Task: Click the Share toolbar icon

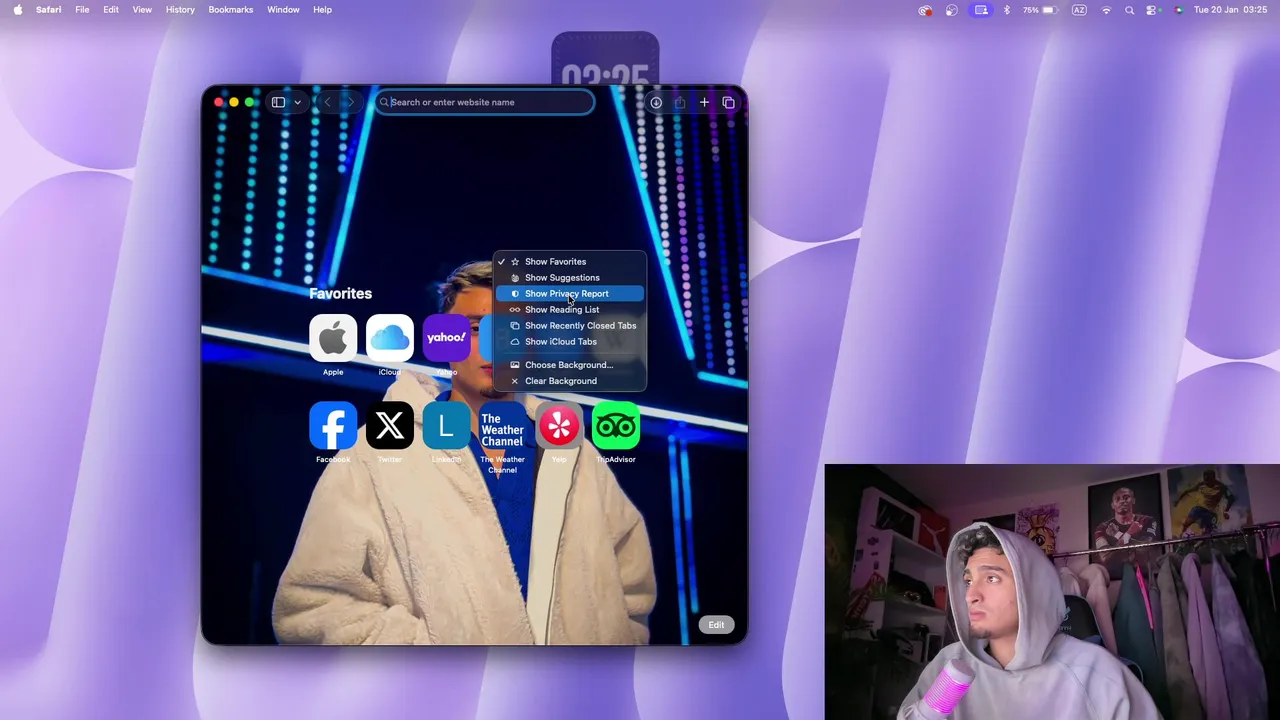Action: click(680, 102)
